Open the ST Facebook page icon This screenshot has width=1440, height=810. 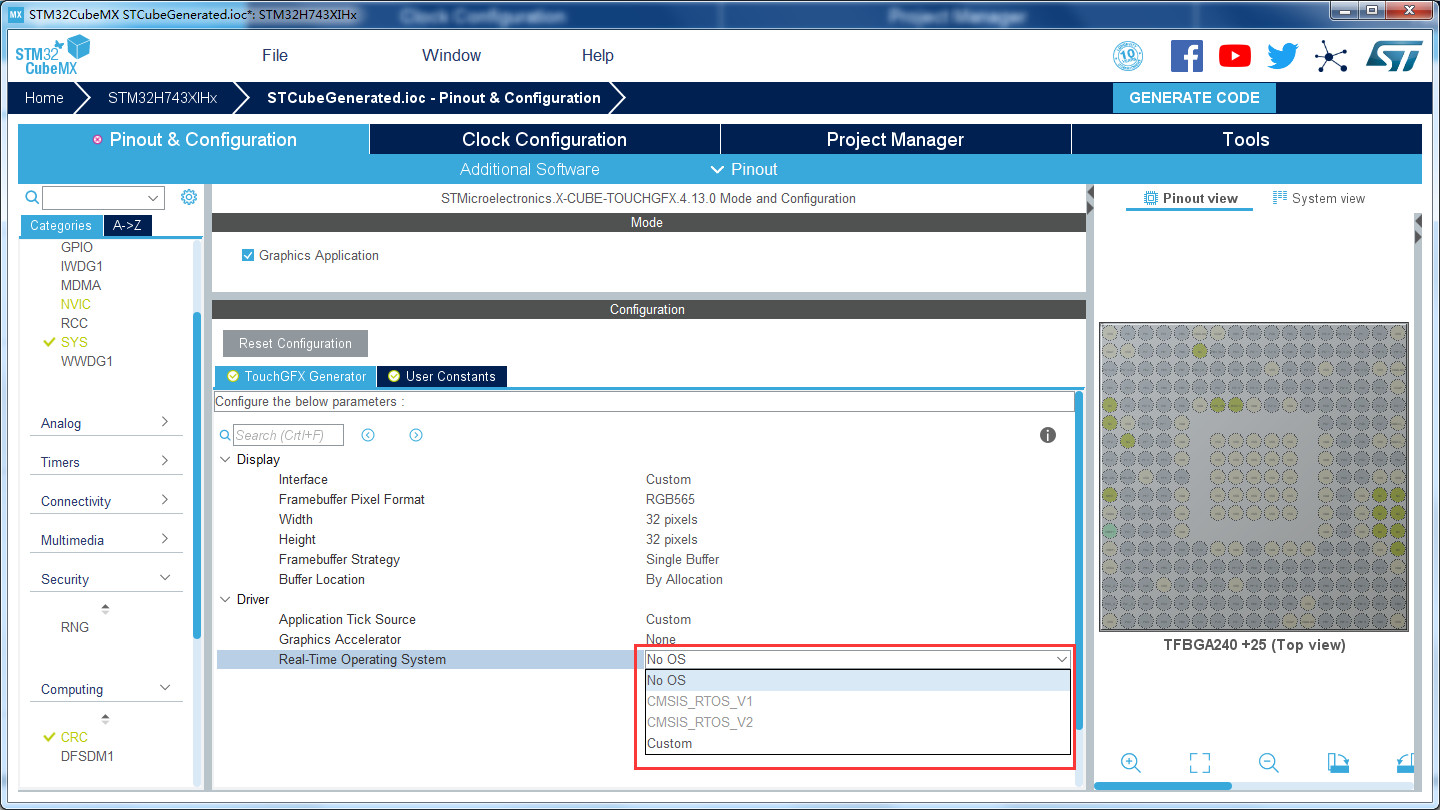click(1186, 56)
